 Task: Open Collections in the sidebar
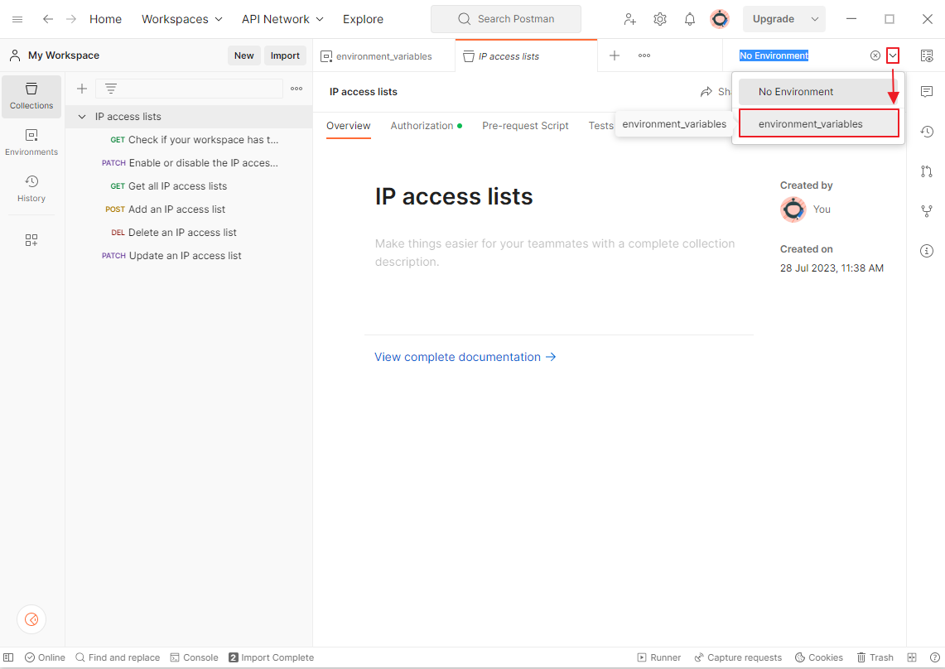coord(31,96)
